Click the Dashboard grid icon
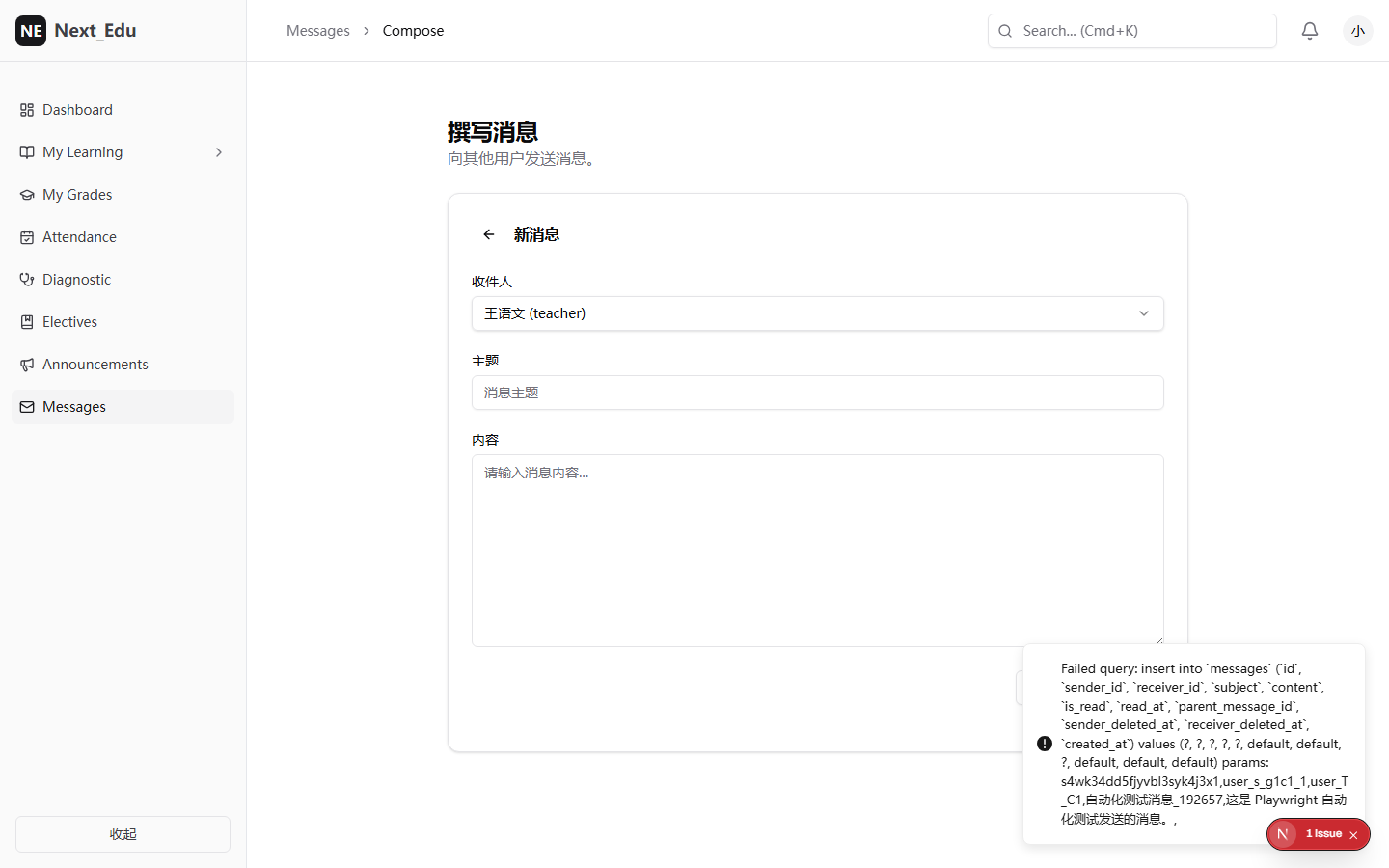The image size is (1389, 868). point(27,110)
